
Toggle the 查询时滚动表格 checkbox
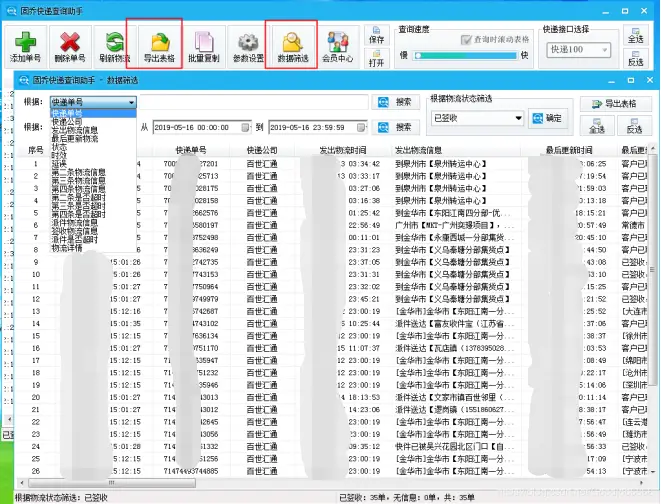(x=467, y=40)
